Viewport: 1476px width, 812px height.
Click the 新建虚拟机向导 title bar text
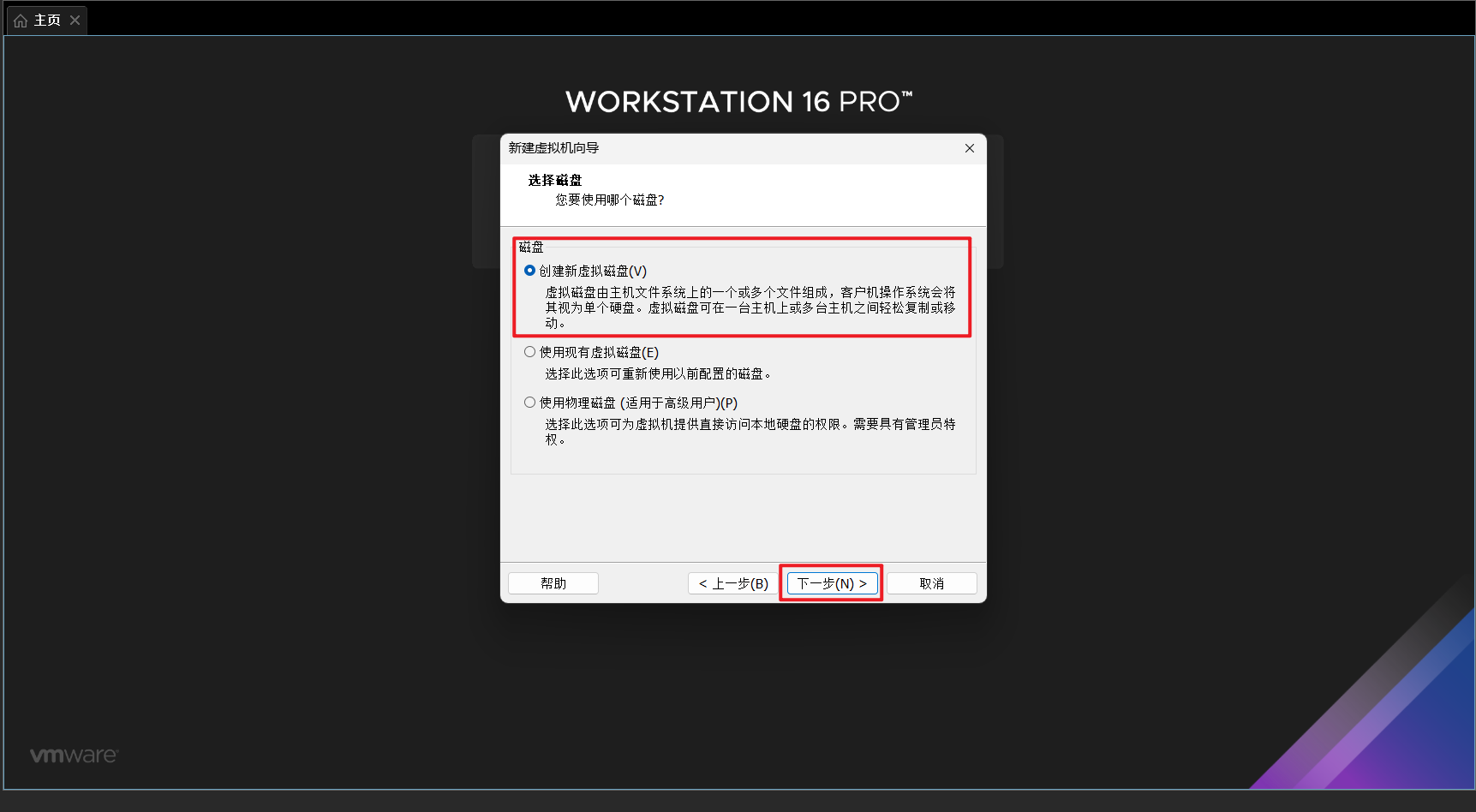tap(553, 148)
